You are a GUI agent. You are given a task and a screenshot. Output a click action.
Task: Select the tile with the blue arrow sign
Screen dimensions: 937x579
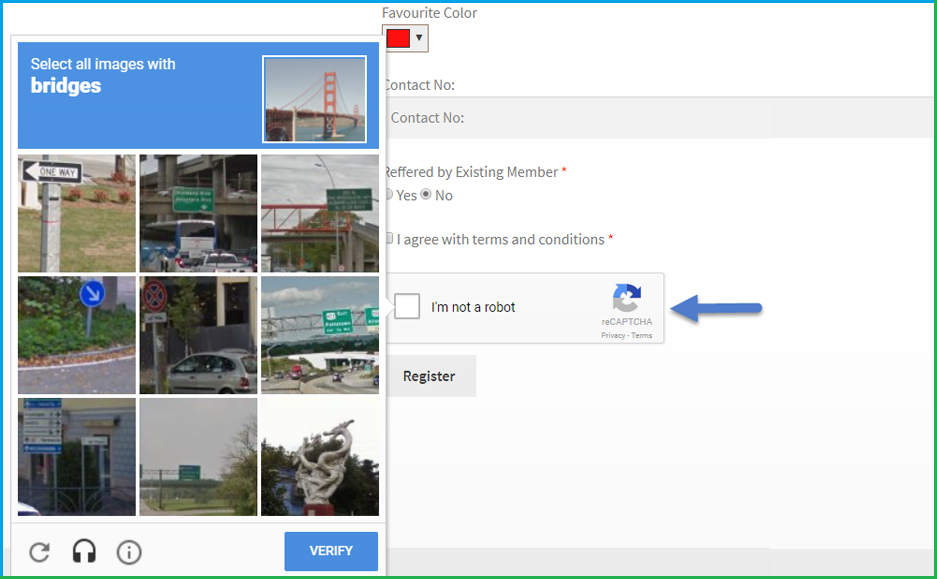[x=77, y=335]
